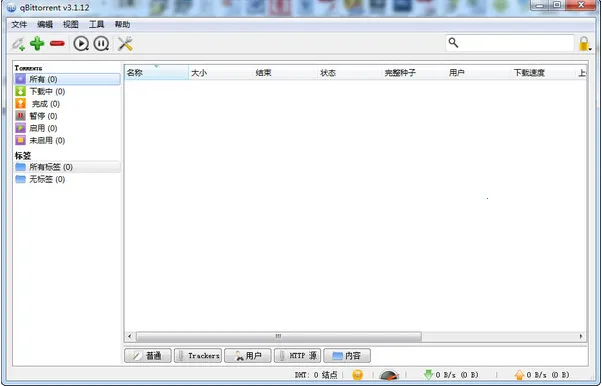602x386 pixels.
Task: Click the horizontal scrollbar right arrow
Action: [581, 336]
